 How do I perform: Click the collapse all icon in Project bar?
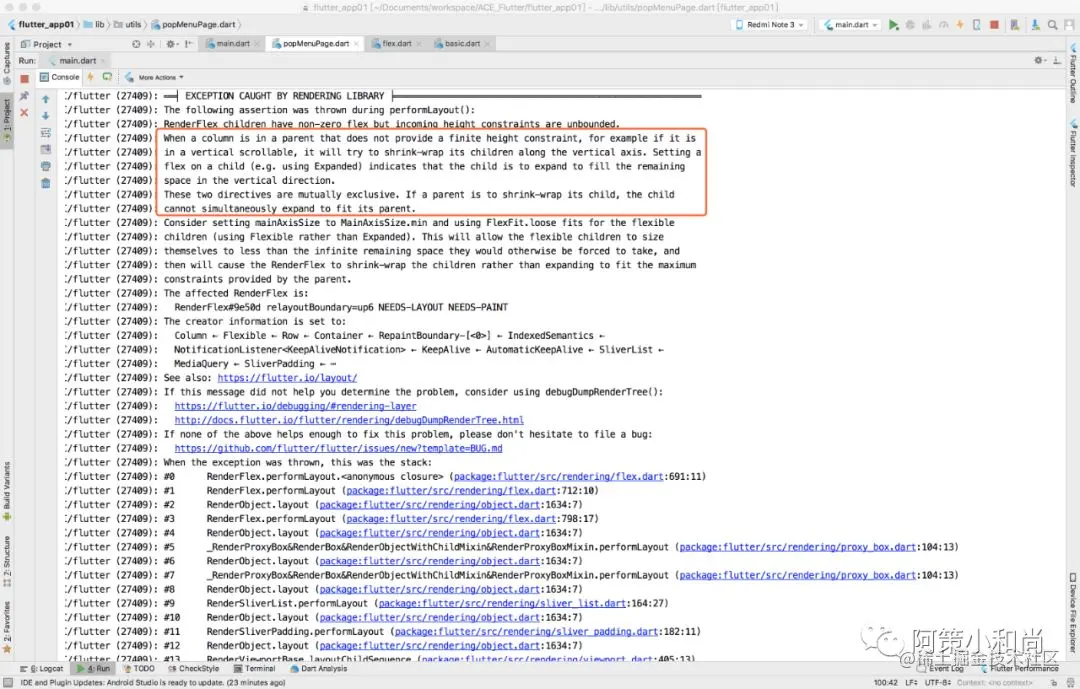click(x=151, y=44)
